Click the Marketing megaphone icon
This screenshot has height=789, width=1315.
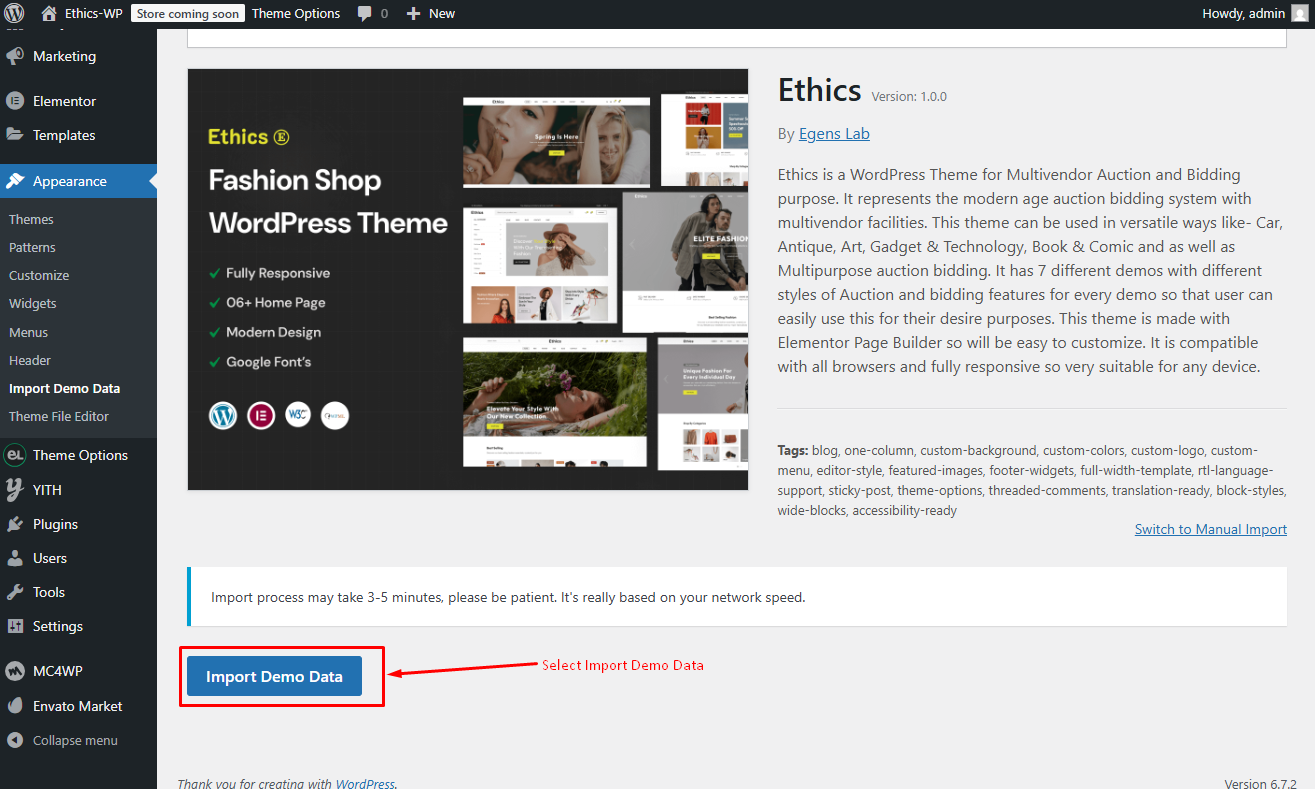pyautogui.click(x=15, y=56)
